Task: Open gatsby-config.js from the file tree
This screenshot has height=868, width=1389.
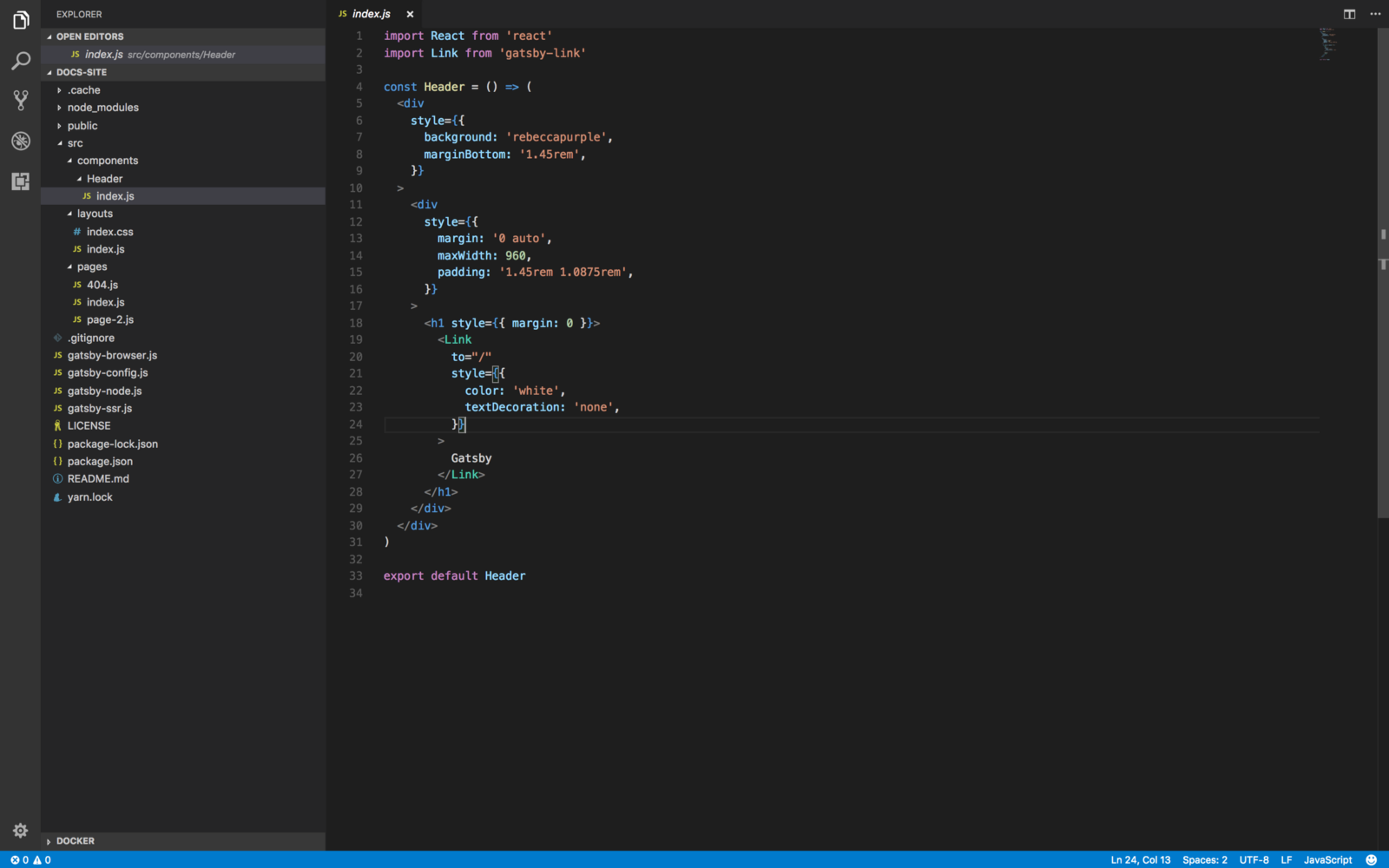Action: tap(108, 373)
